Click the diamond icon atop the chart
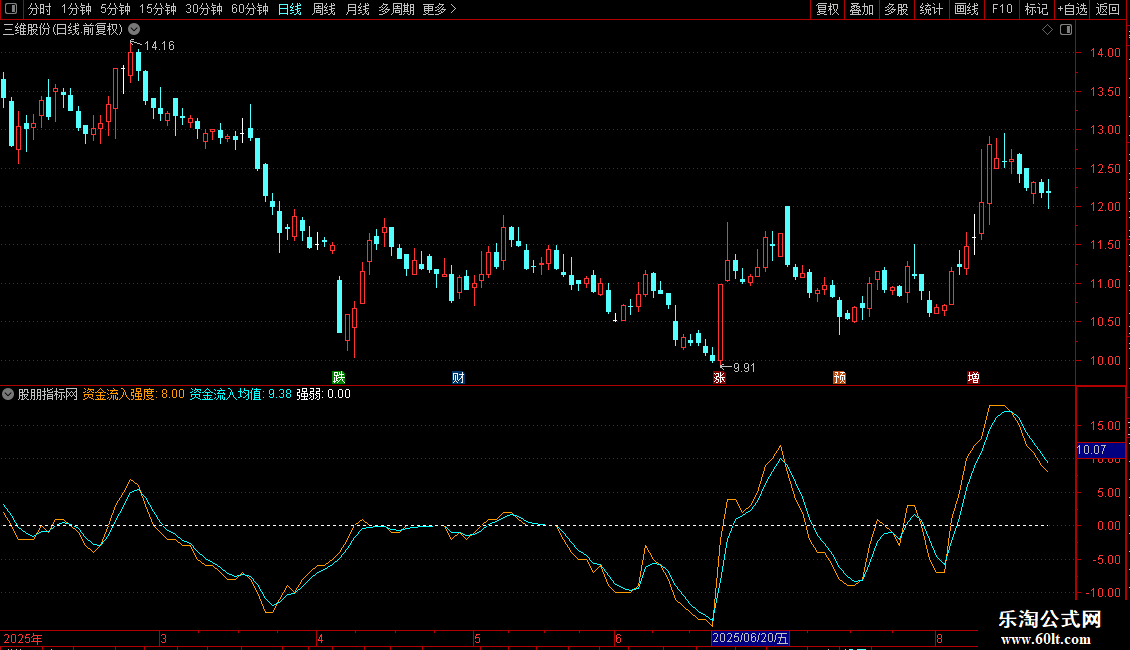This screenshot has width=1130, height=650. 1048,30
